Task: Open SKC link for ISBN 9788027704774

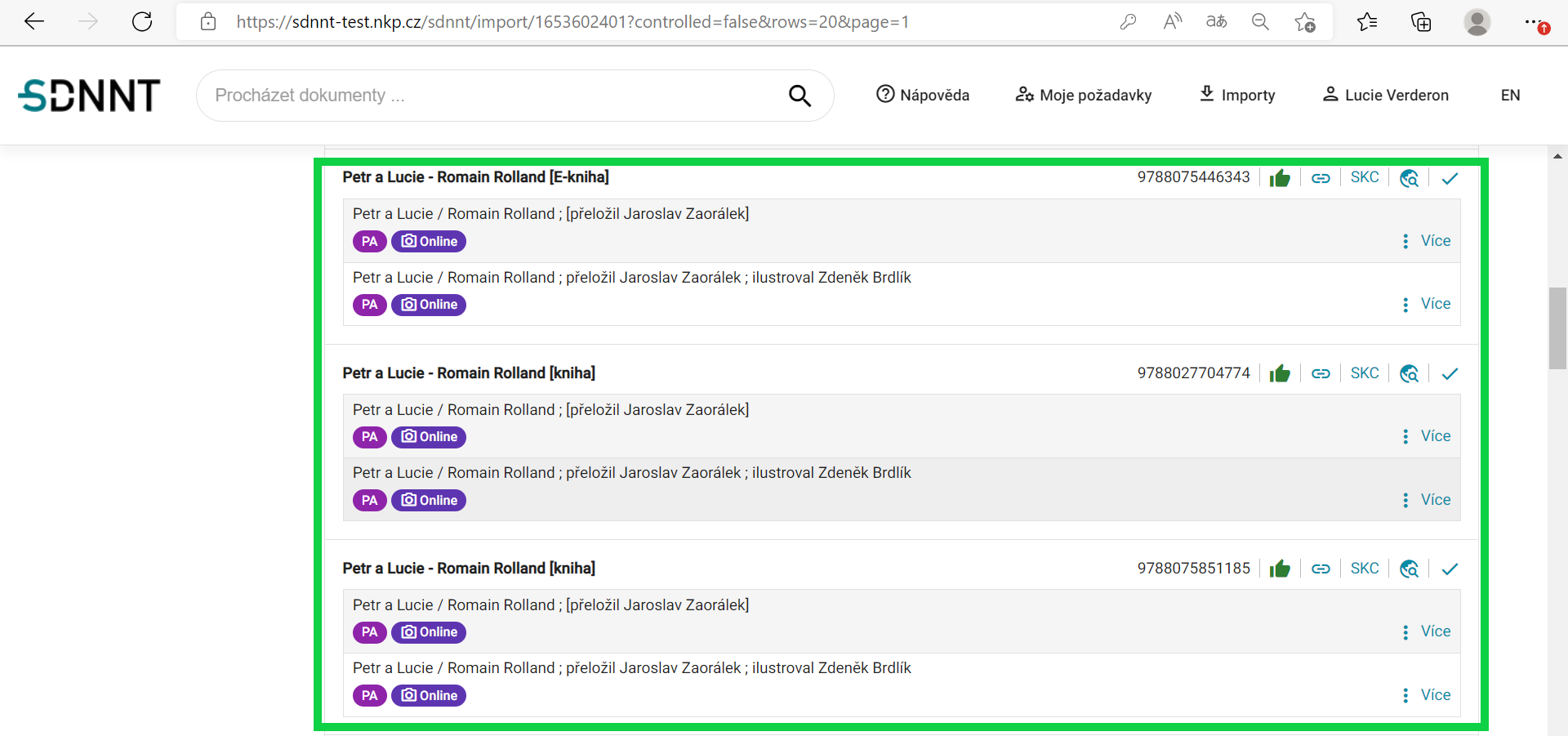Action: 1365,373
